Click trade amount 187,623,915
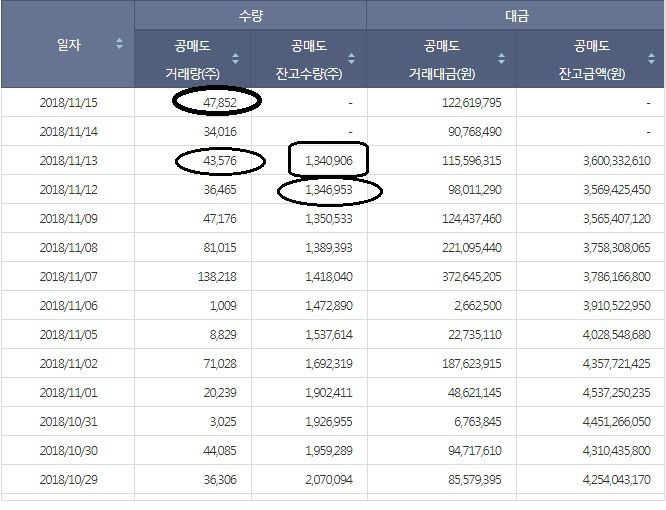Viewport: 666px width, 510px height. [472, 363]
